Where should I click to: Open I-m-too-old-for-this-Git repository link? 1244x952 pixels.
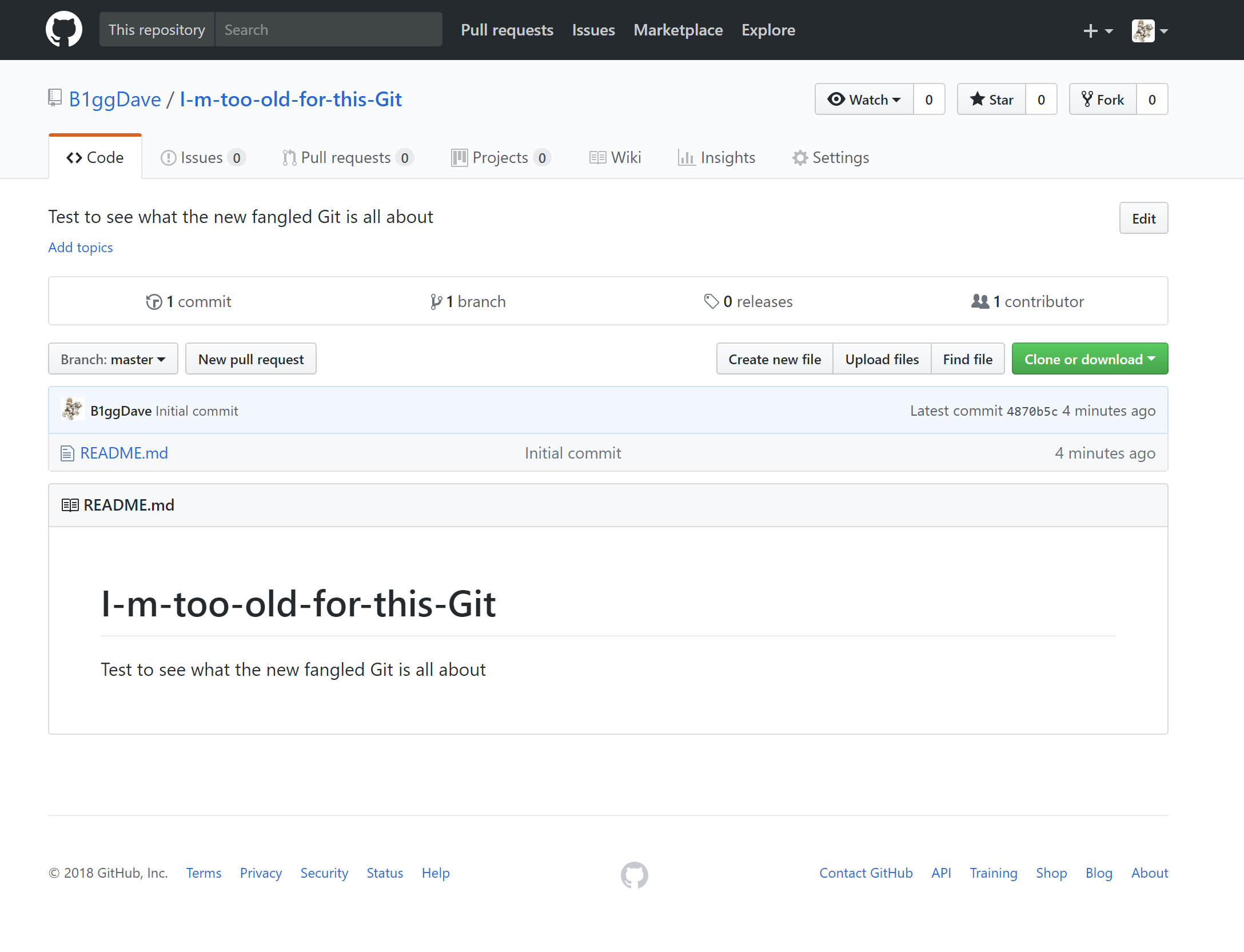pos(290,99)
